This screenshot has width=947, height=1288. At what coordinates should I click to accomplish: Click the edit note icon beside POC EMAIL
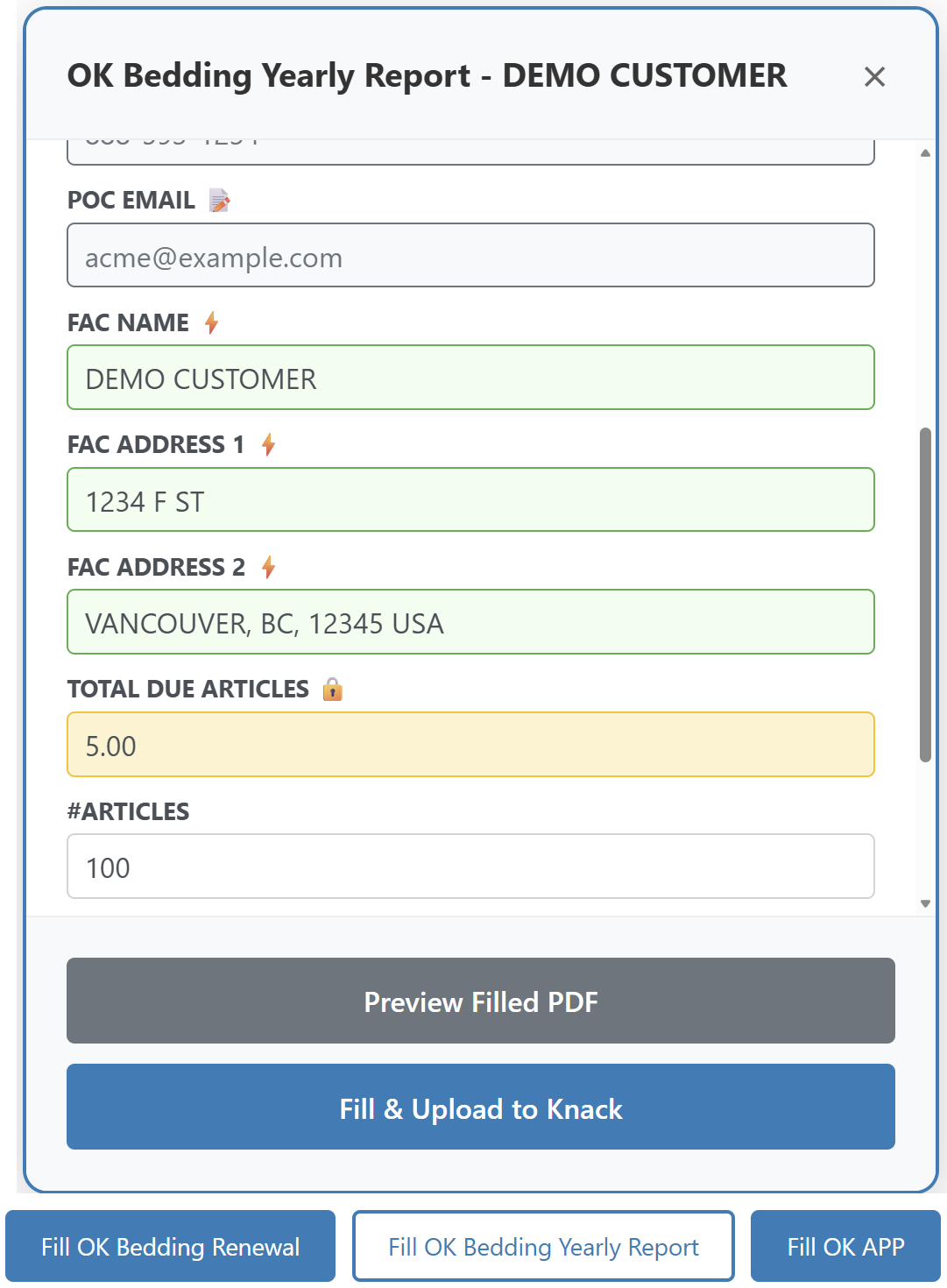tap(219, 201)
